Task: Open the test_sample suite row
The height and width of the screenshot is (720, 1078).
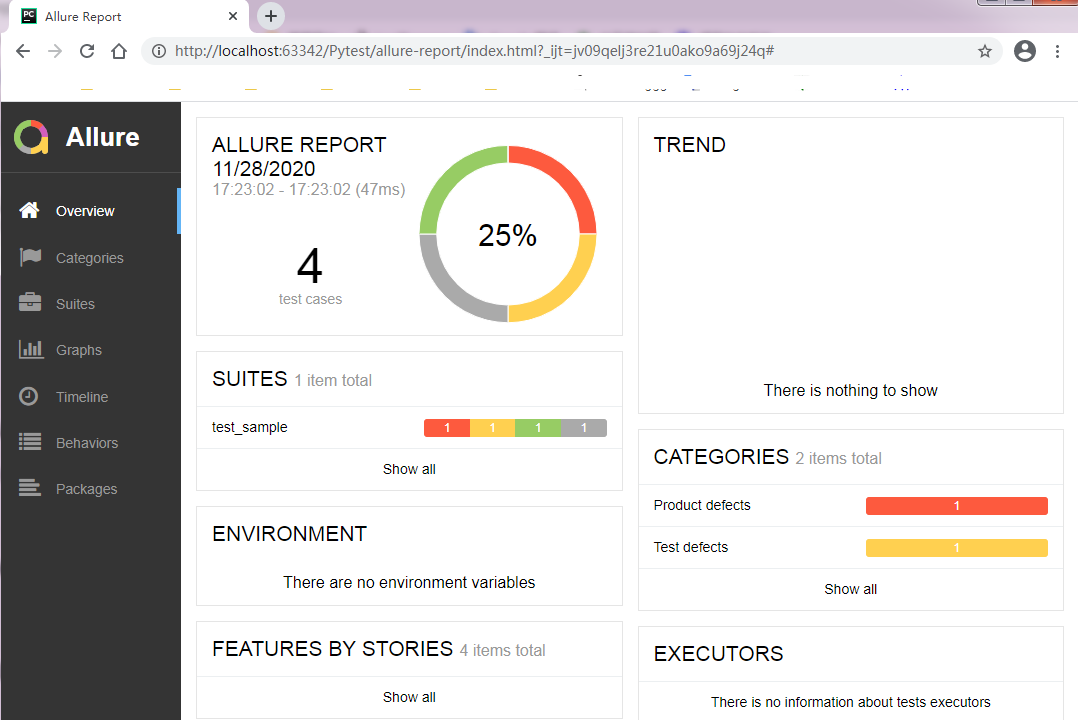Action: 409,428
